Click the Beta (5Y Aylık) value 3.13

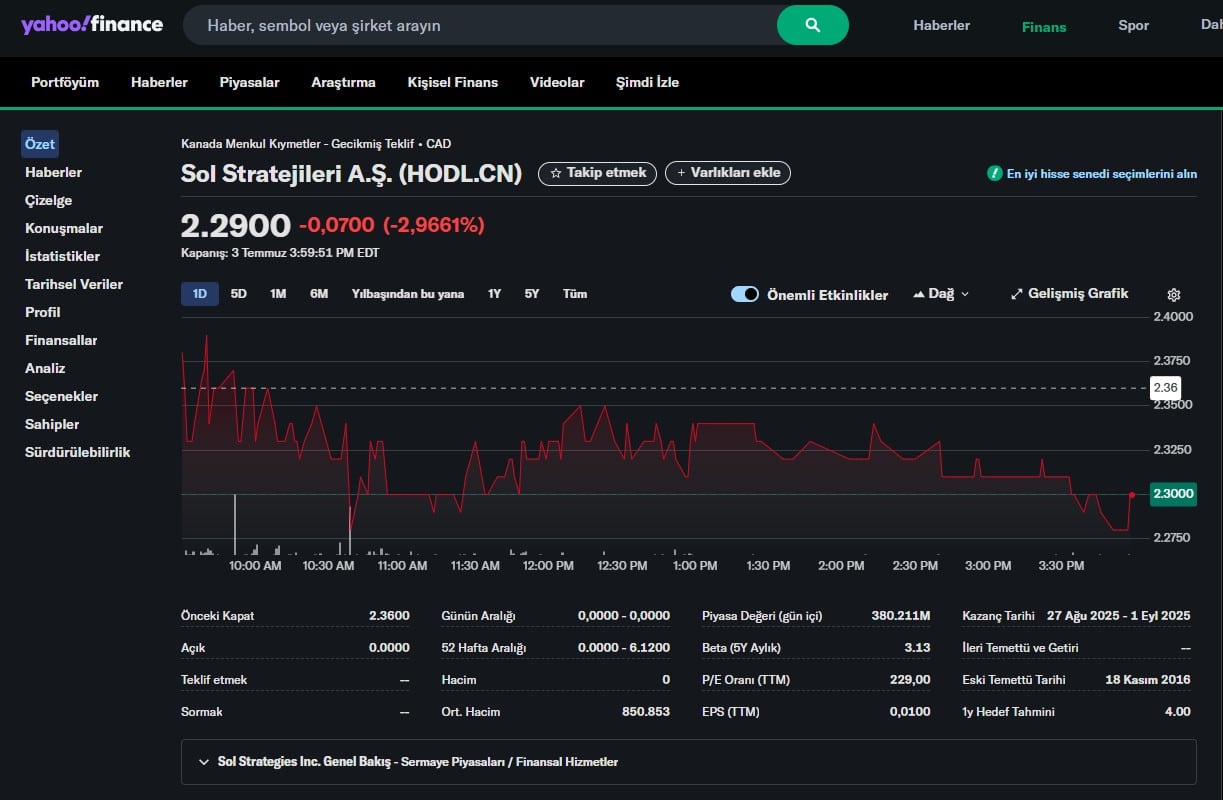[917, 648]
